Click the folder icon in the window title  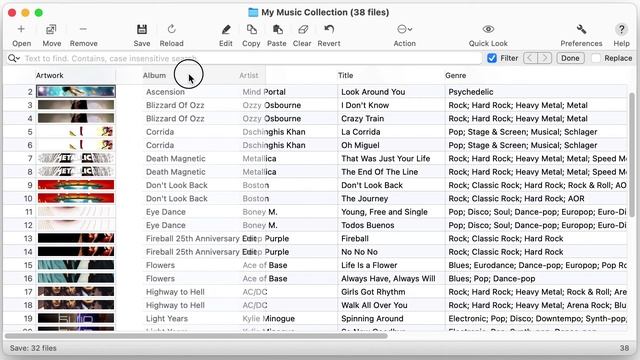[x=253, y=12]
